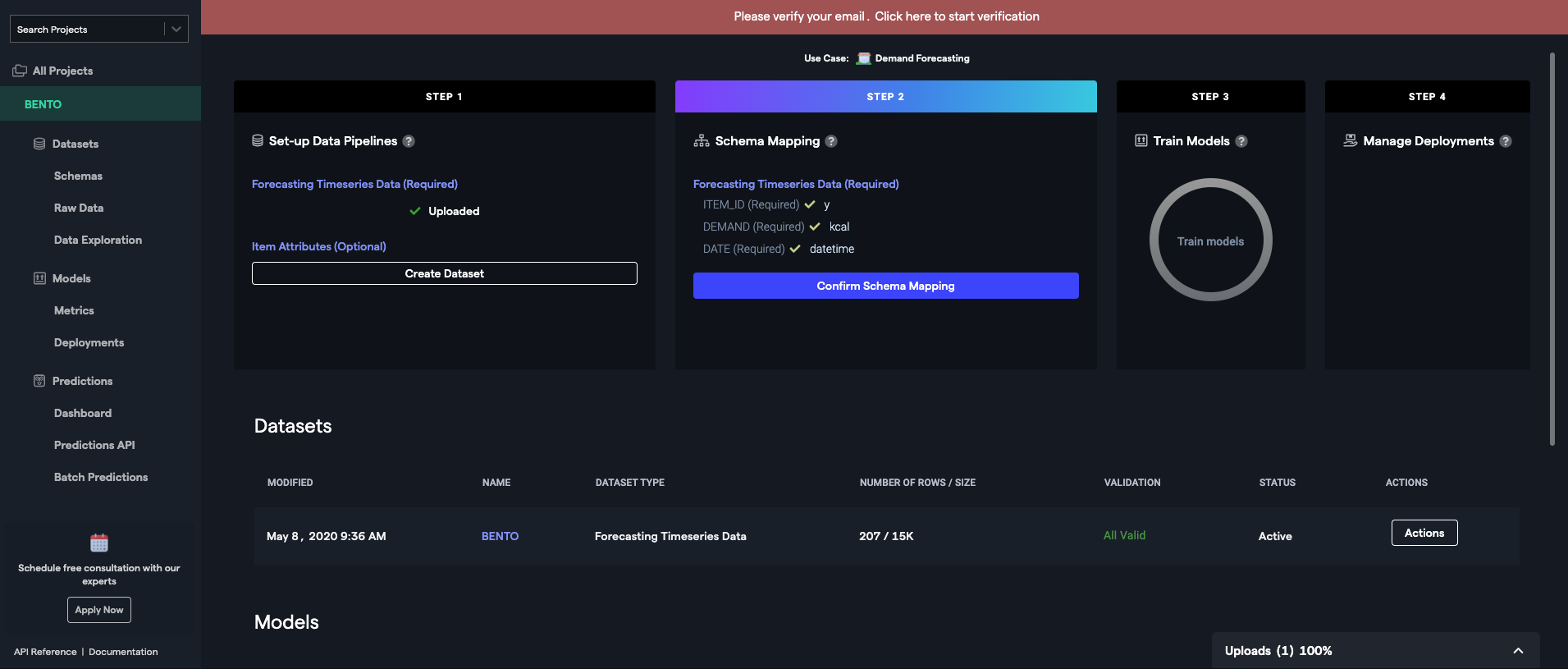Image resolution: width=1568 pixels, height=669 pixels.
Task: Open the Metrics page
Action: [74, 310]
